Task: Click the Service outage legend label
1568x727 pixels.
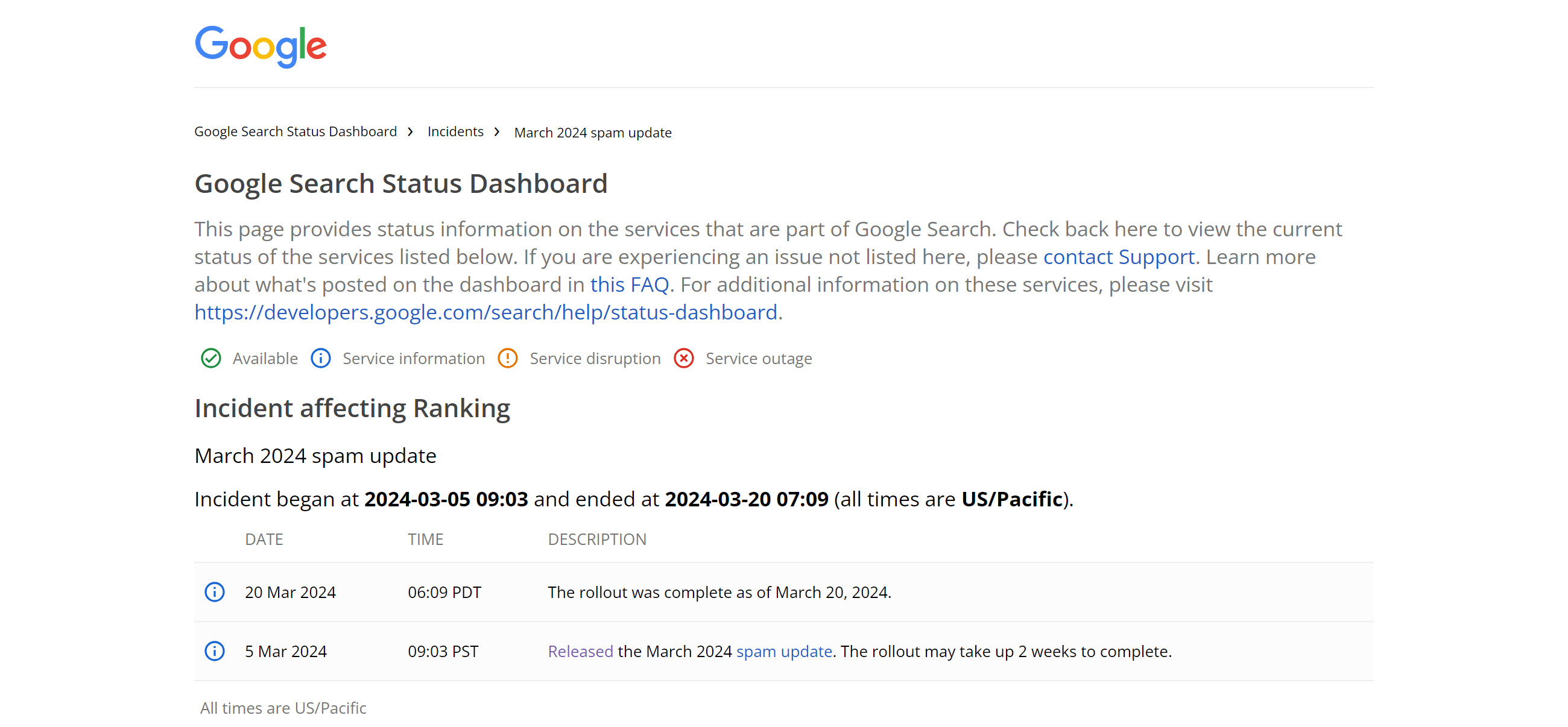Action: click(759, 358)
